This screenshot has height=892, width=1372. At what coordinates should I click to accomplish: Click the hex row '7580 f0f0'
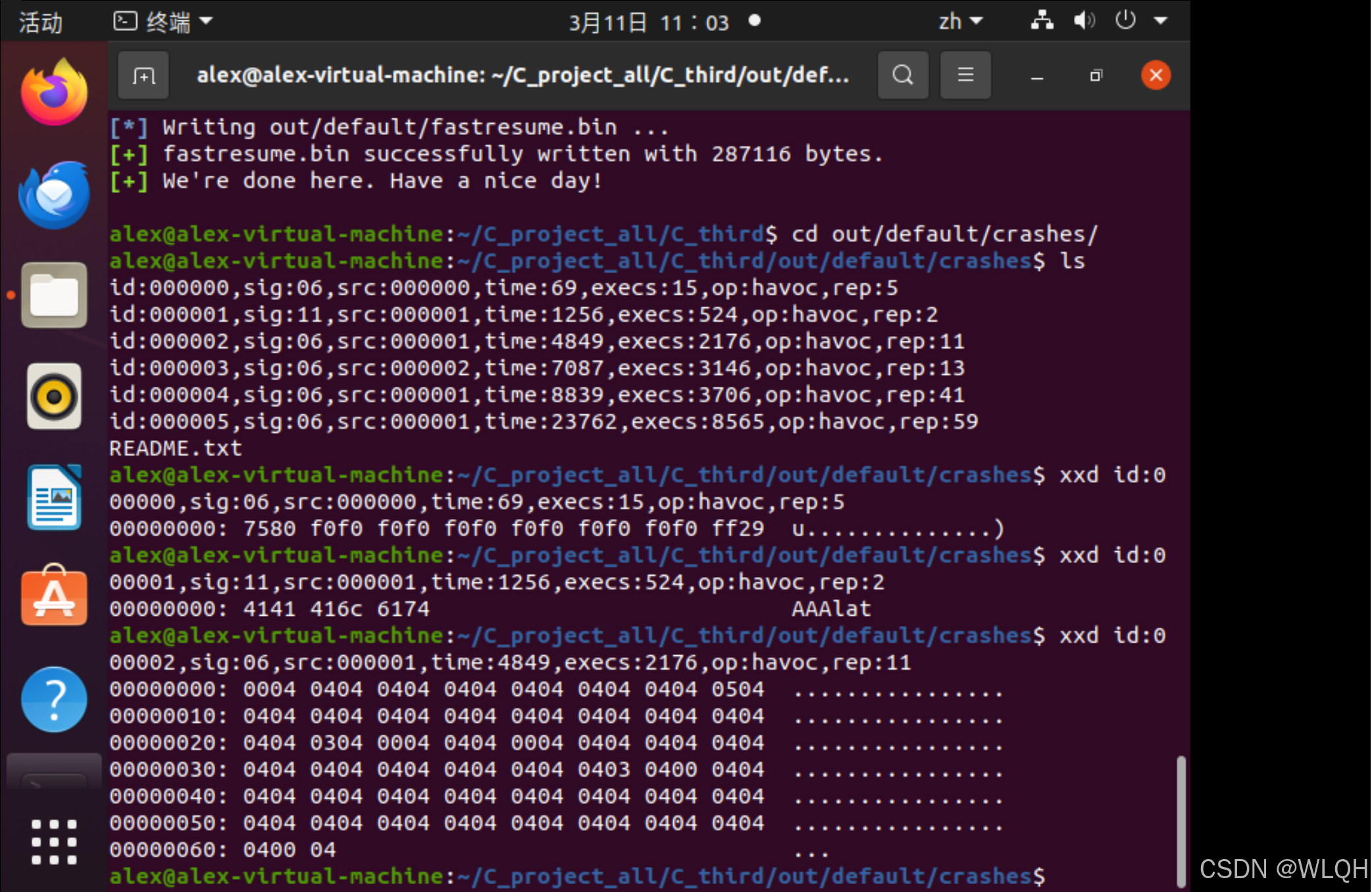pos(557,529)
